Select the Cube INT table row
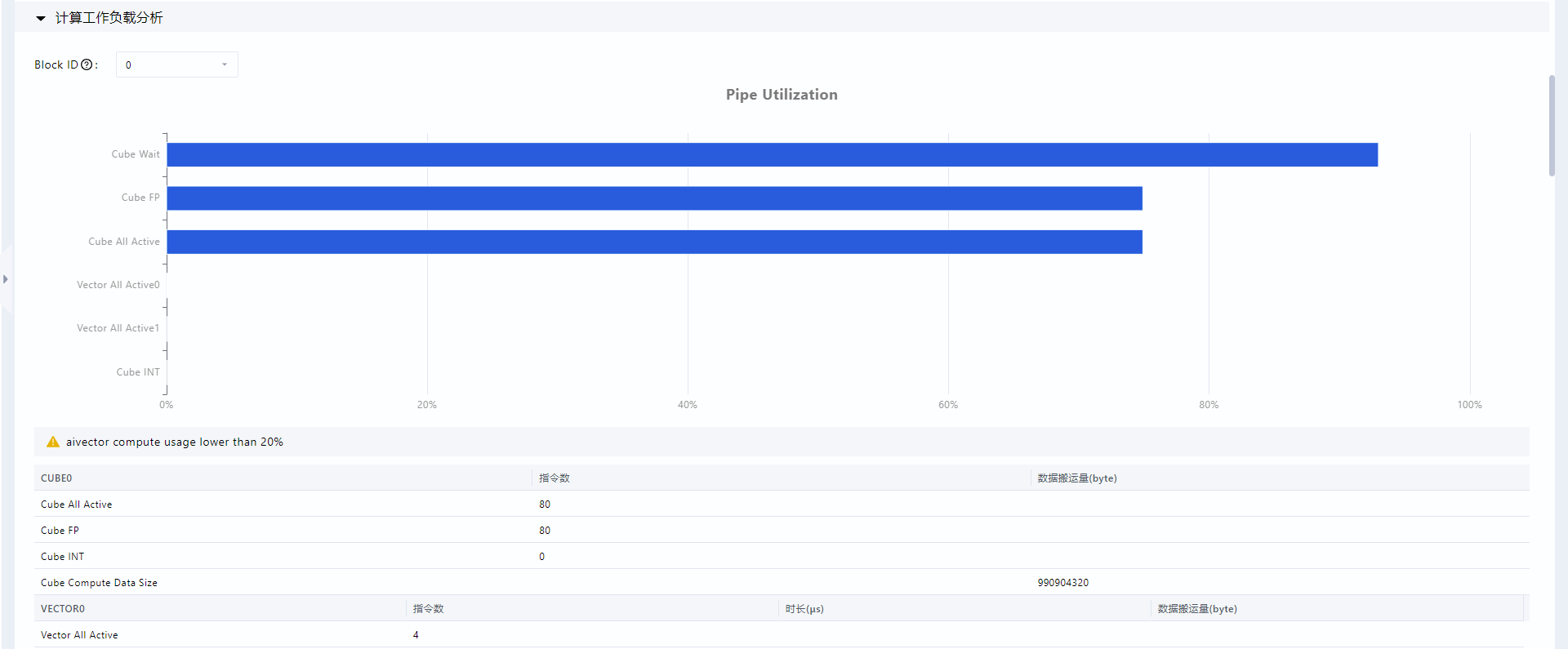Viewport: 1568px width, 649px height. (782, 556)
